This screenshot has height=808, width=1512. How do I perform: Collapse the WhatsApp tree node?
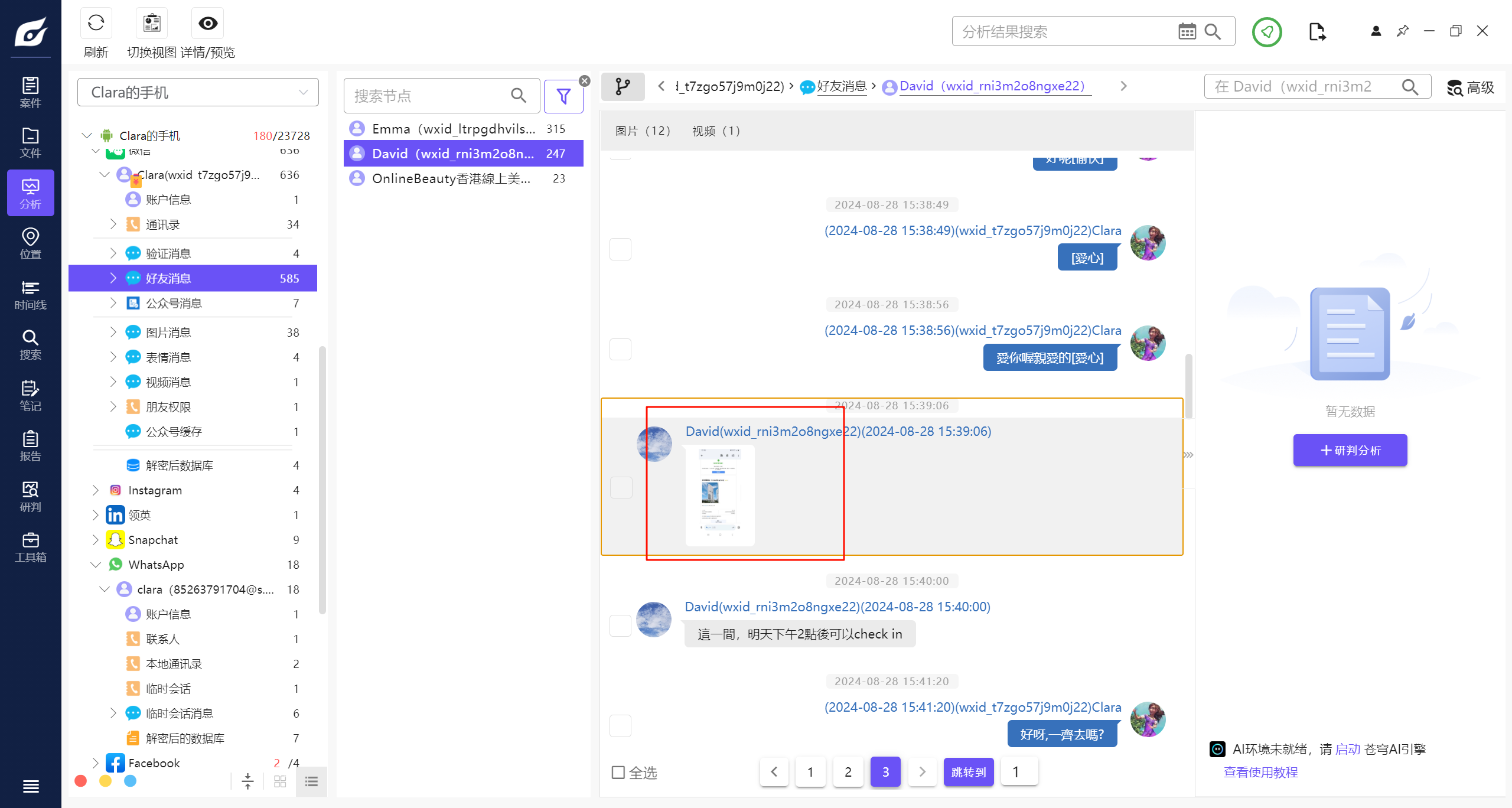[x=96, y=565]
